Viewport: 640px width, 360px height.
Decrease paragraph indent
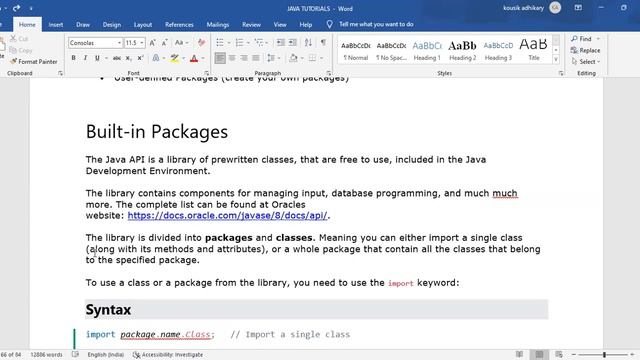pos(280,42)
